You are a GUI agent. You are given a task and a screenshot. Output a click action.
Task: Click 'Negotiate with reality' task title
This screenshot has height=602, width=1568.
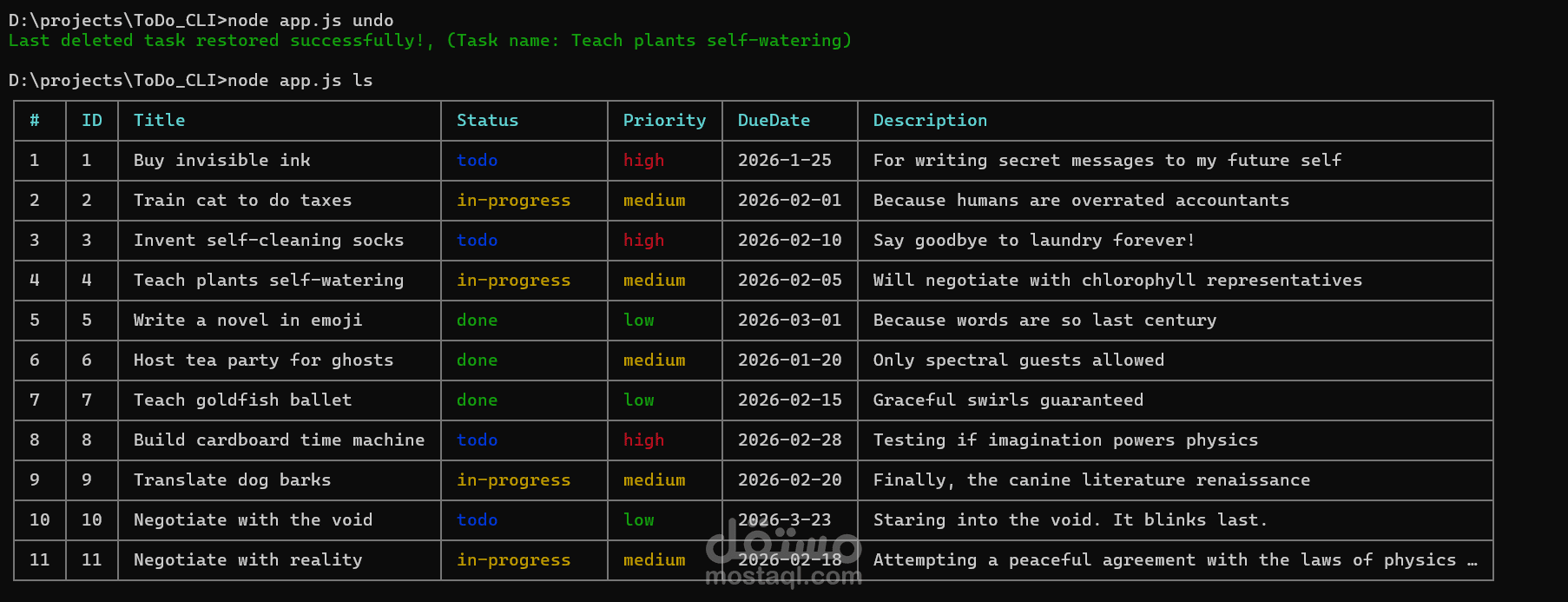point(247,560)
